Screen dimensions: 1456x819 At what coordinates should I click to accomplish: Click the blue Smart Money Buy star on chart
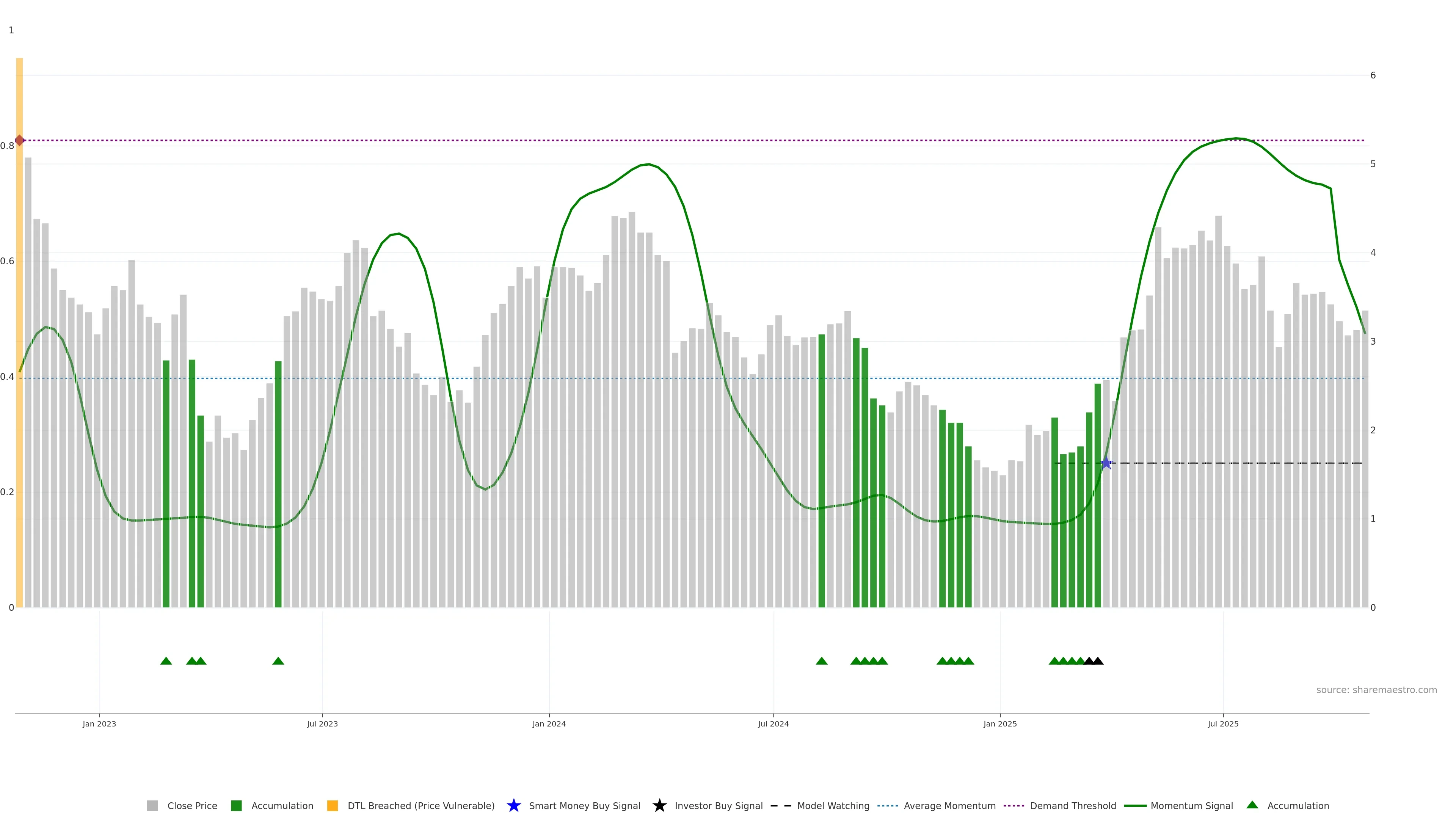1106,463
